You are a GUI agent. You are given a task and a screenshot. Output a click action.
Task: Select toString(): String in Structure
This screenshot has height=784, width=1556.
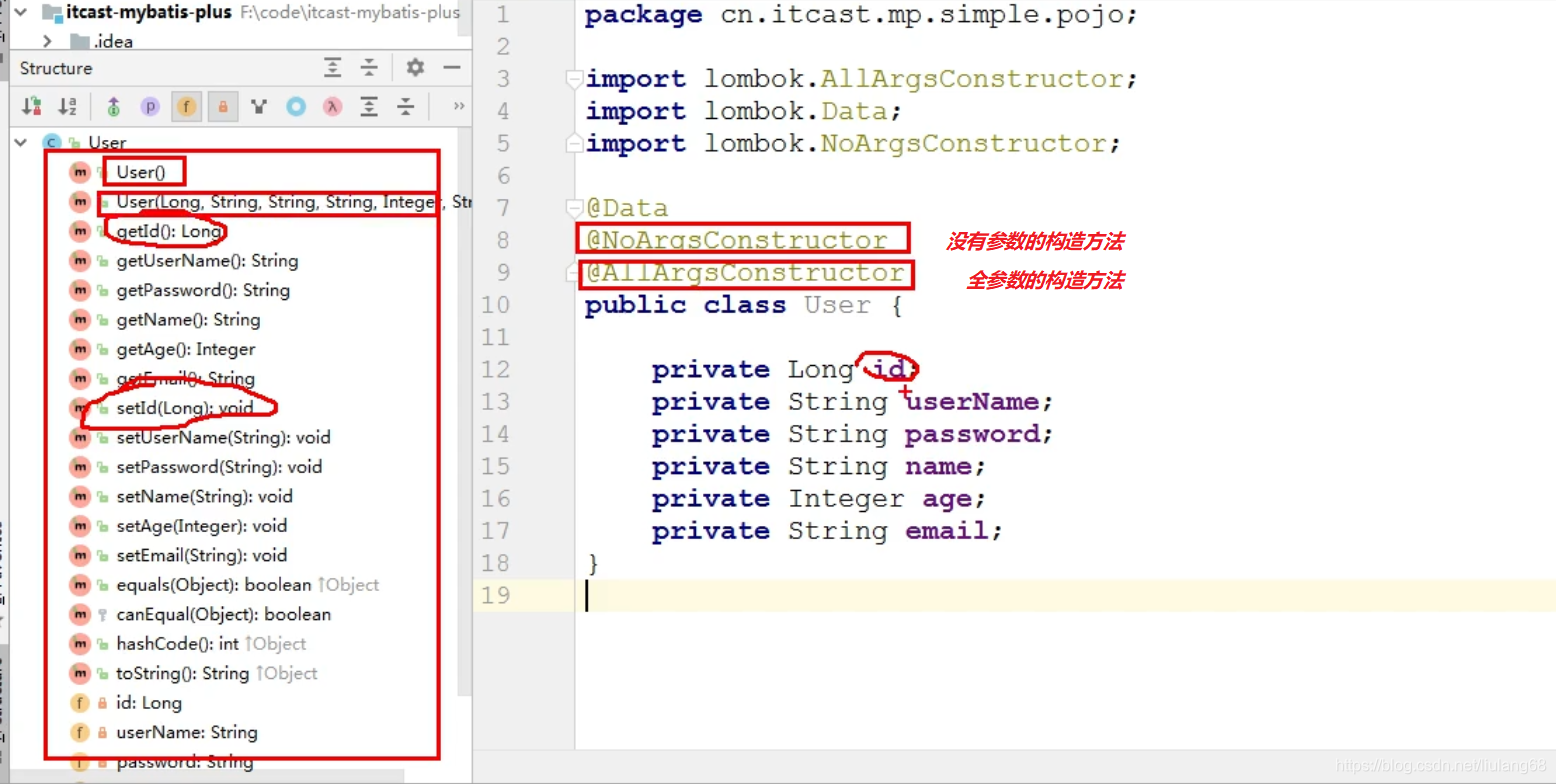tap(182, 673)
